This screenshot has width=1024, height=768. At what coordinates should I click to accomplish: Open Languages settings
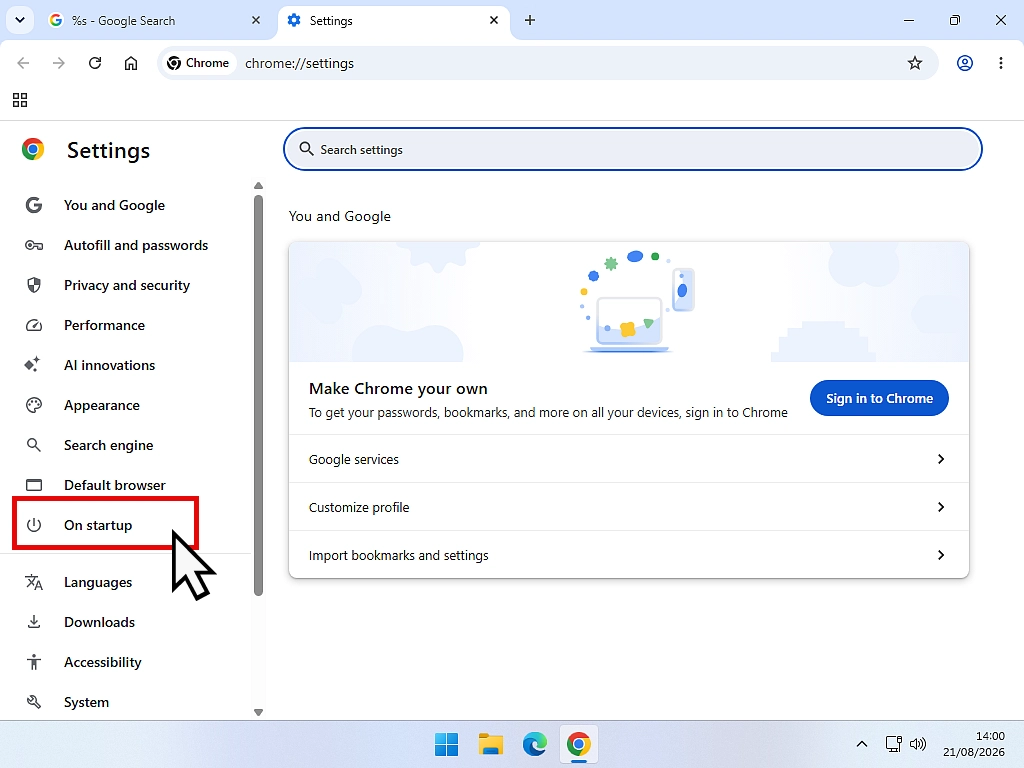[98, 582]
